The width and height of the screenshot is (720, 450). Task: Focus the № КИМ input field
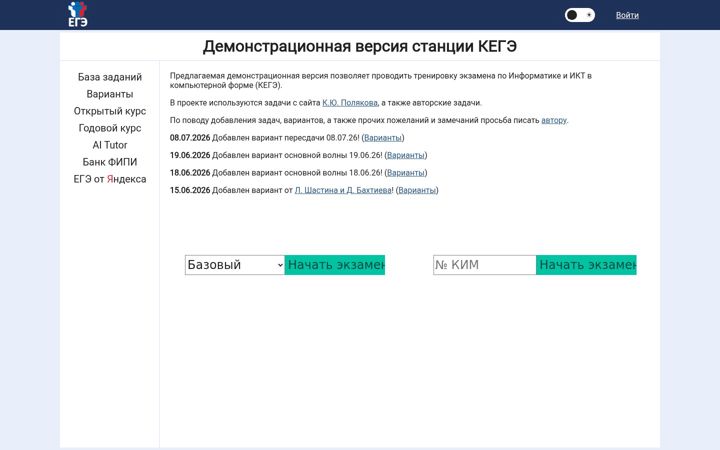point(484,265)
